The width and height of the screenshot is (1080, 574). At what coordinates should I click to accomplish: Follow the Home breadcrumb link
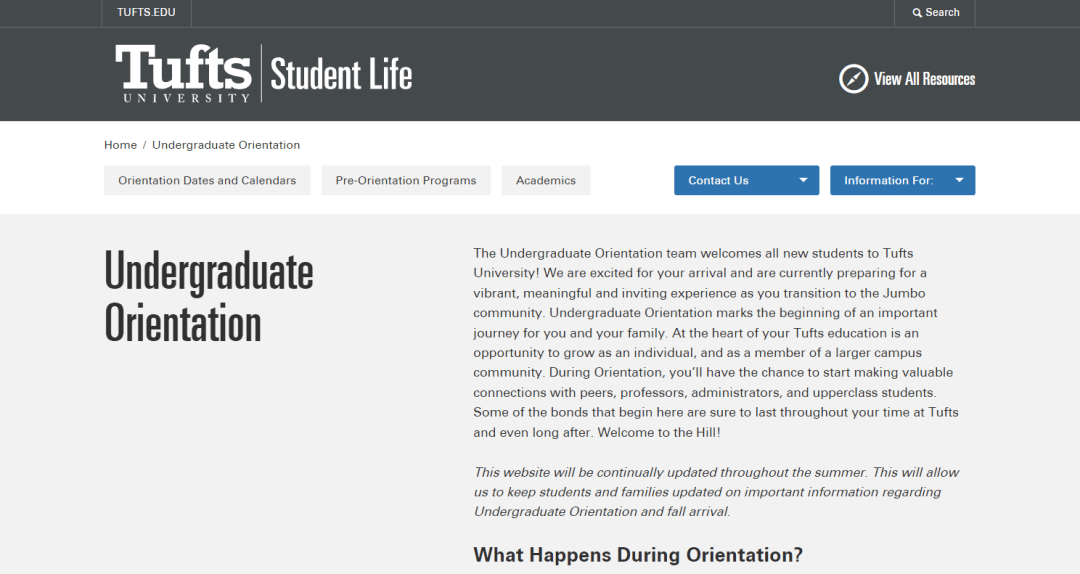click(121, 145)
